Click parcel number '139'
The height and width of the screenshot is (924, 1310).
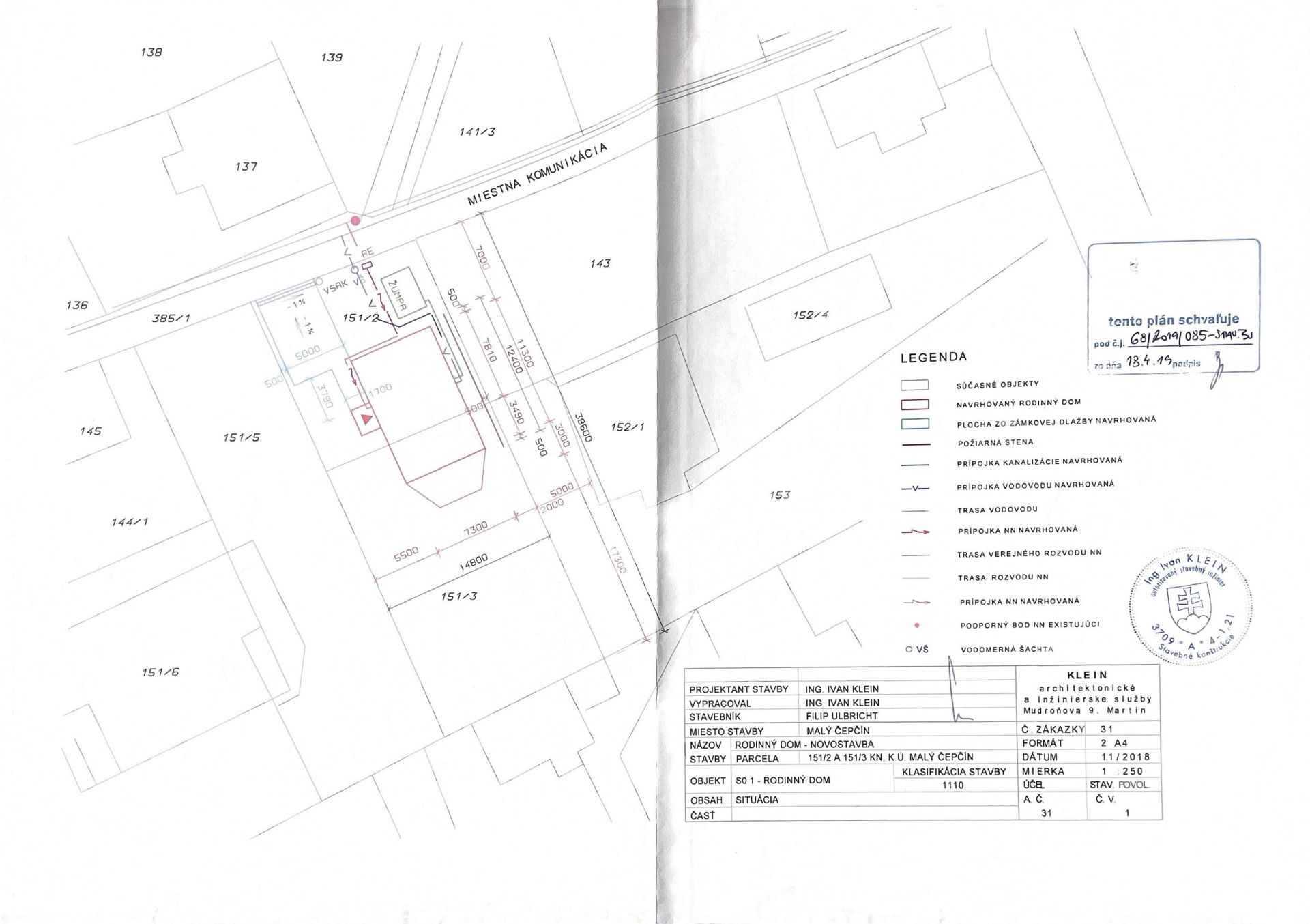coord(331,57)
